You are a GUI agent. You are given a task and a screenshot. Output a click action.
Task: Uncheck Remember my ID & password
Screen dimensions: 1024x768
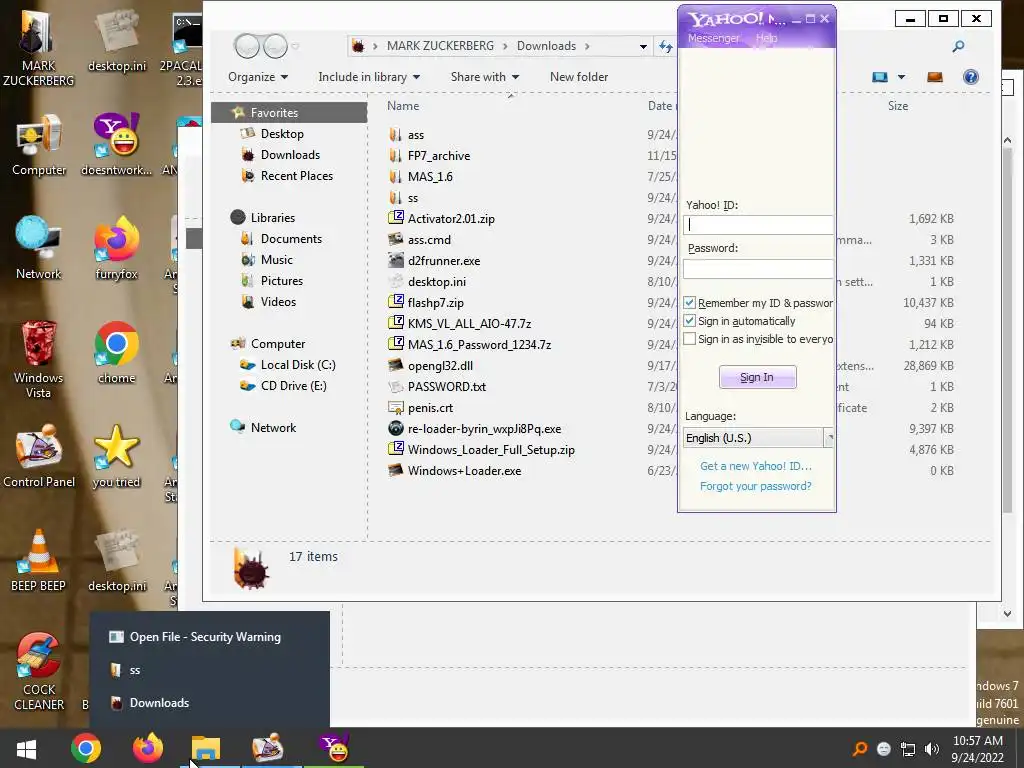[x=690, y=303]
